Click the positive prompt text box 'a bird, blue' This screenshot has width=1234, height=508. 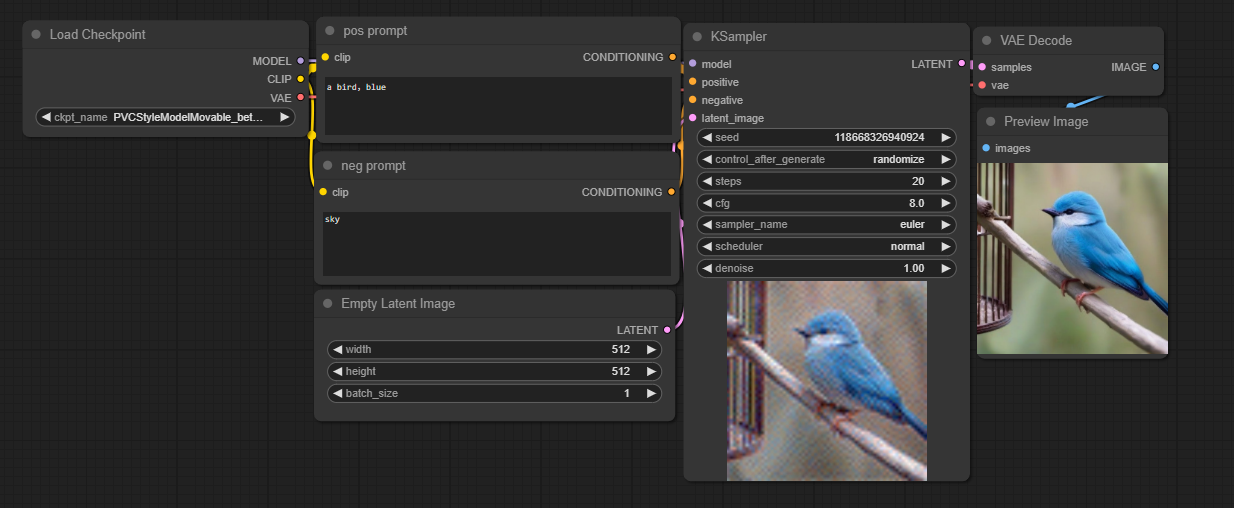click(498, 106)
